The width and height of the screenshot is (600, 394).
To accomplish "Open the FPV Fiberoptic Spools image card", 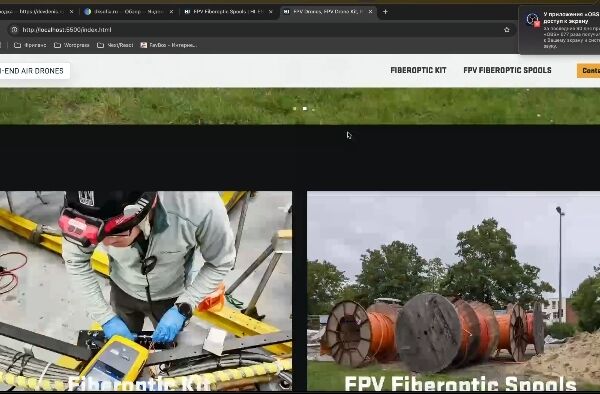I will point(453,291).
